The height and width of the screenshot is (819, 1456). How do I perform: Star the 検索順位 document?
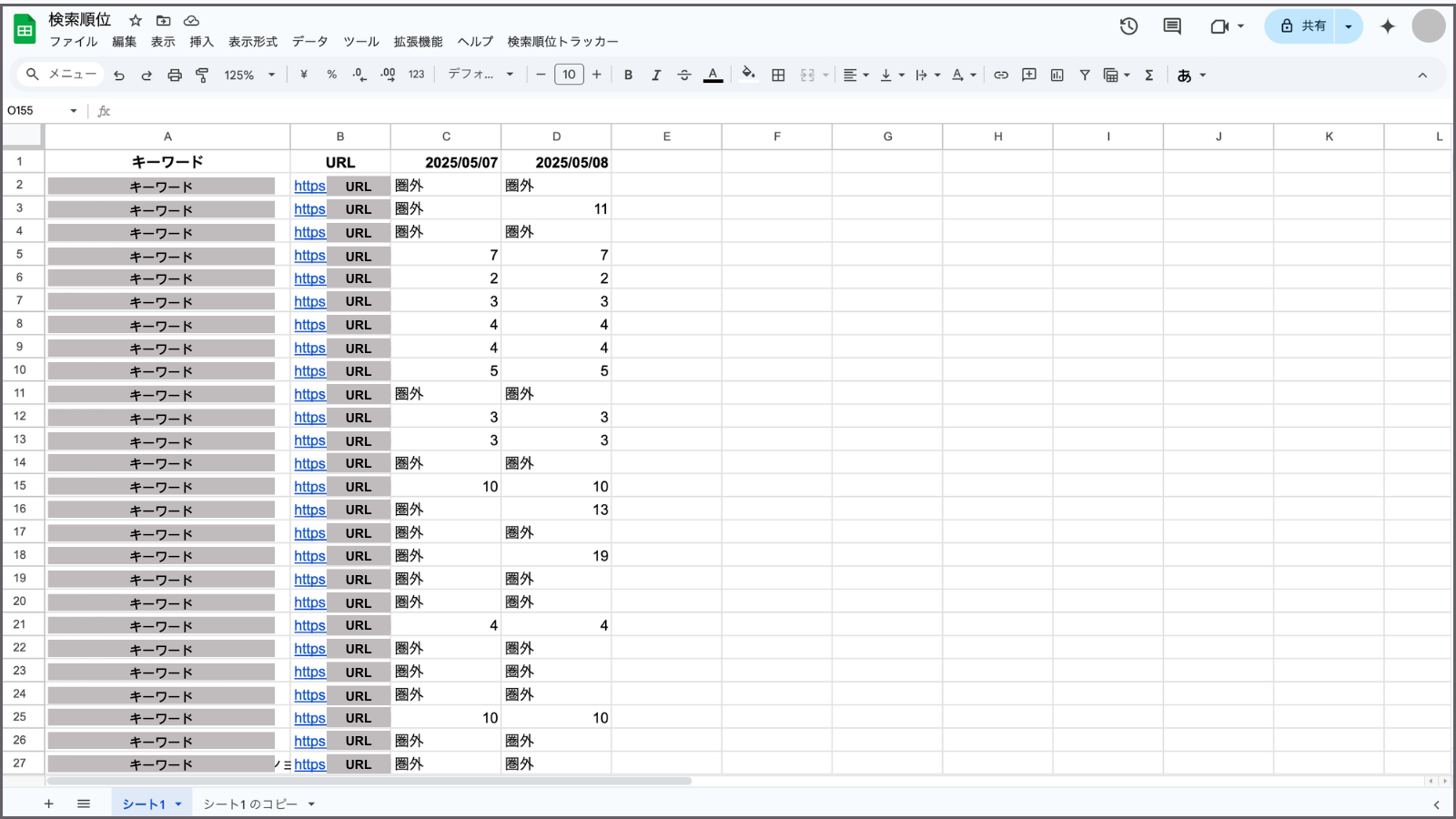click(136, 20)
